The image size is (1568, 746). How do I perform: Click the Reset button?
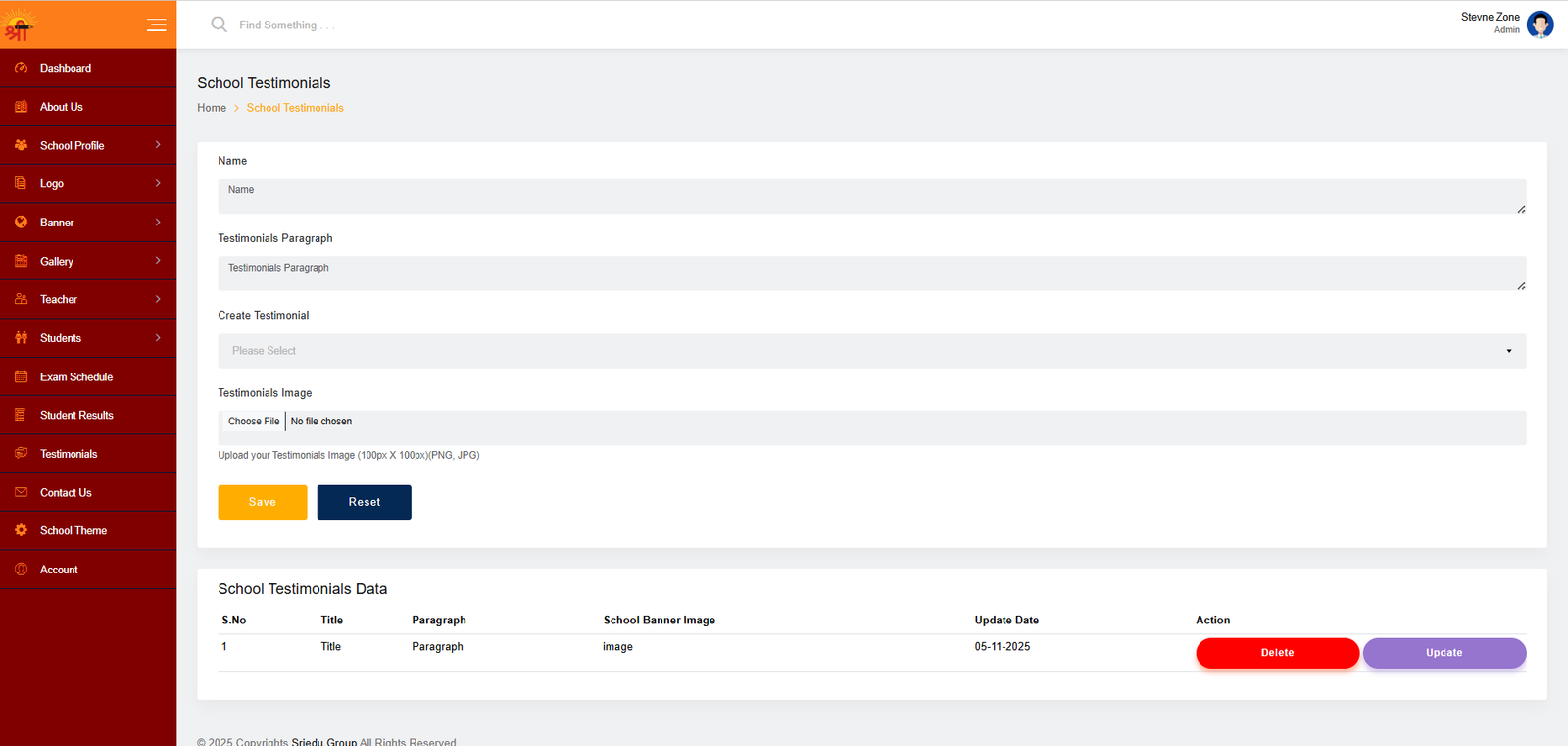coord(365,502)
